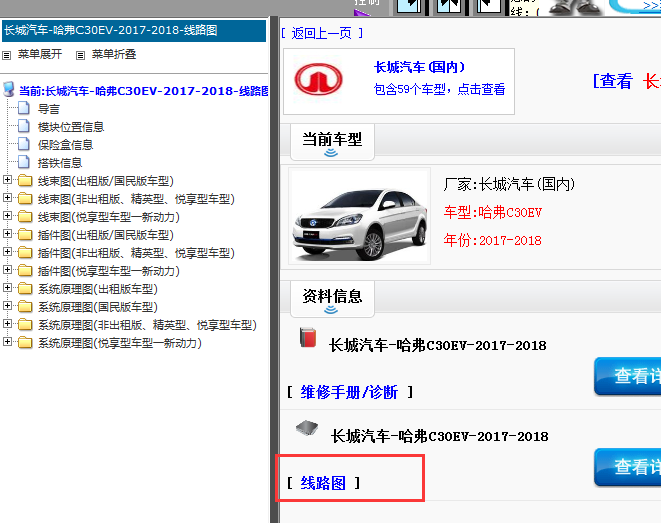Screen dimensions: 661x523
Task: Expand the 插件图(非出租版、精英型、悦享型车型) node
Action: (x=7, y=252)
